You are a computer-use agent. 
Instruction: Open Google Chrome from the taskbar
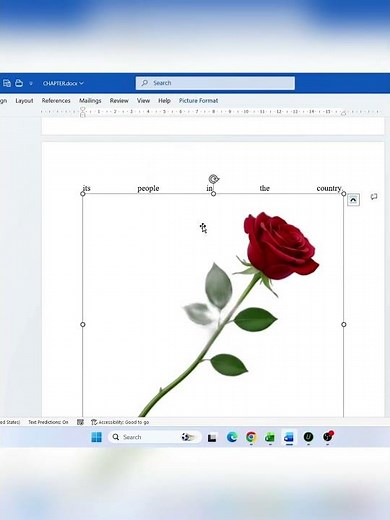tap(251, 437)
